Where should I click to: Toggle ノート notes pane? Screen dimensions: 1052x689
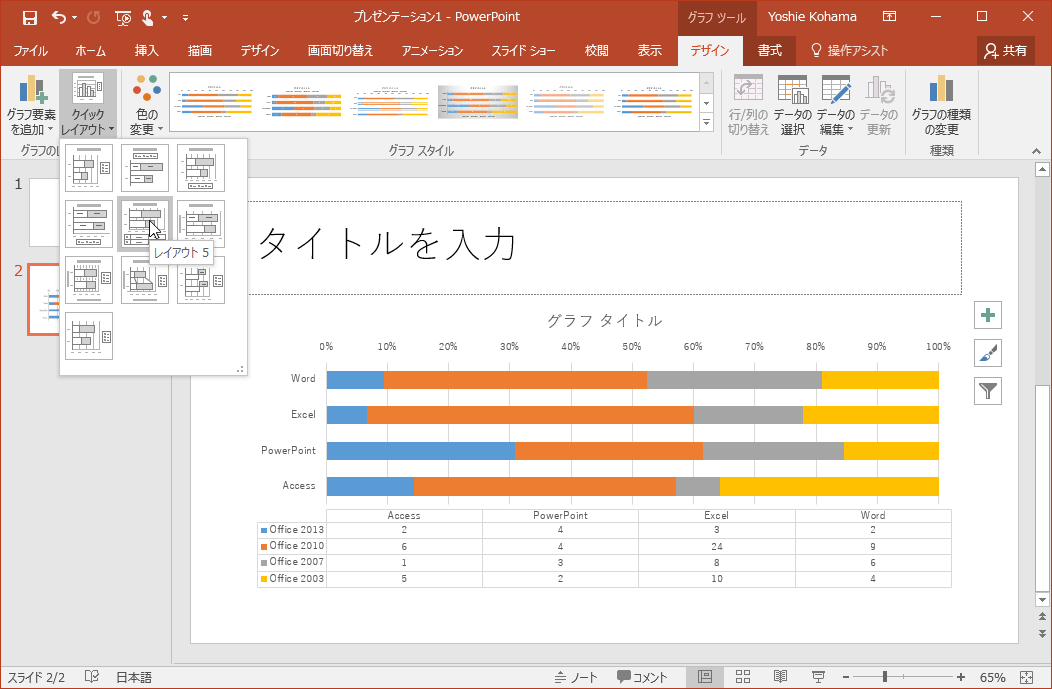click(x=576, y=678)
